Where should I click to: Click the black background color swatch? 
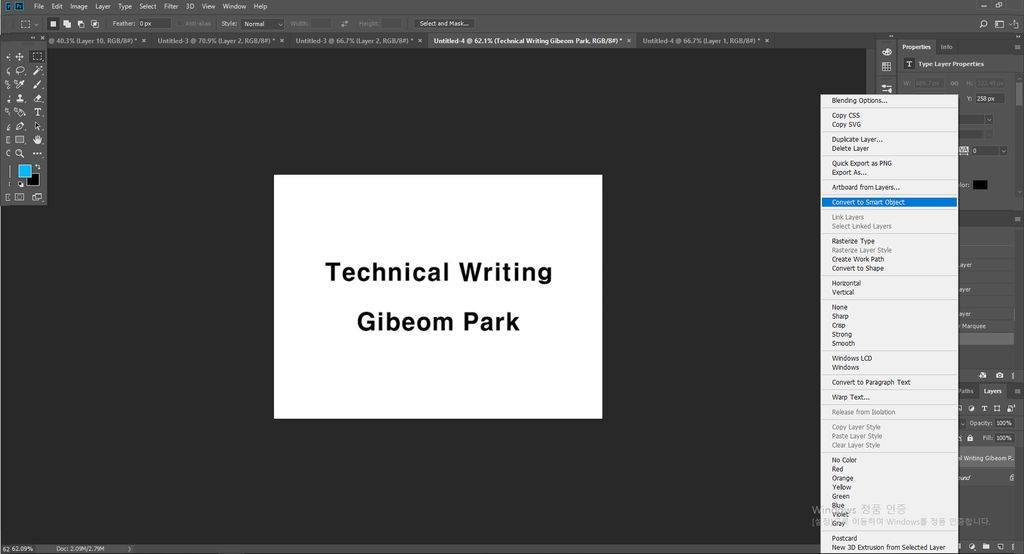coord(35,182)
